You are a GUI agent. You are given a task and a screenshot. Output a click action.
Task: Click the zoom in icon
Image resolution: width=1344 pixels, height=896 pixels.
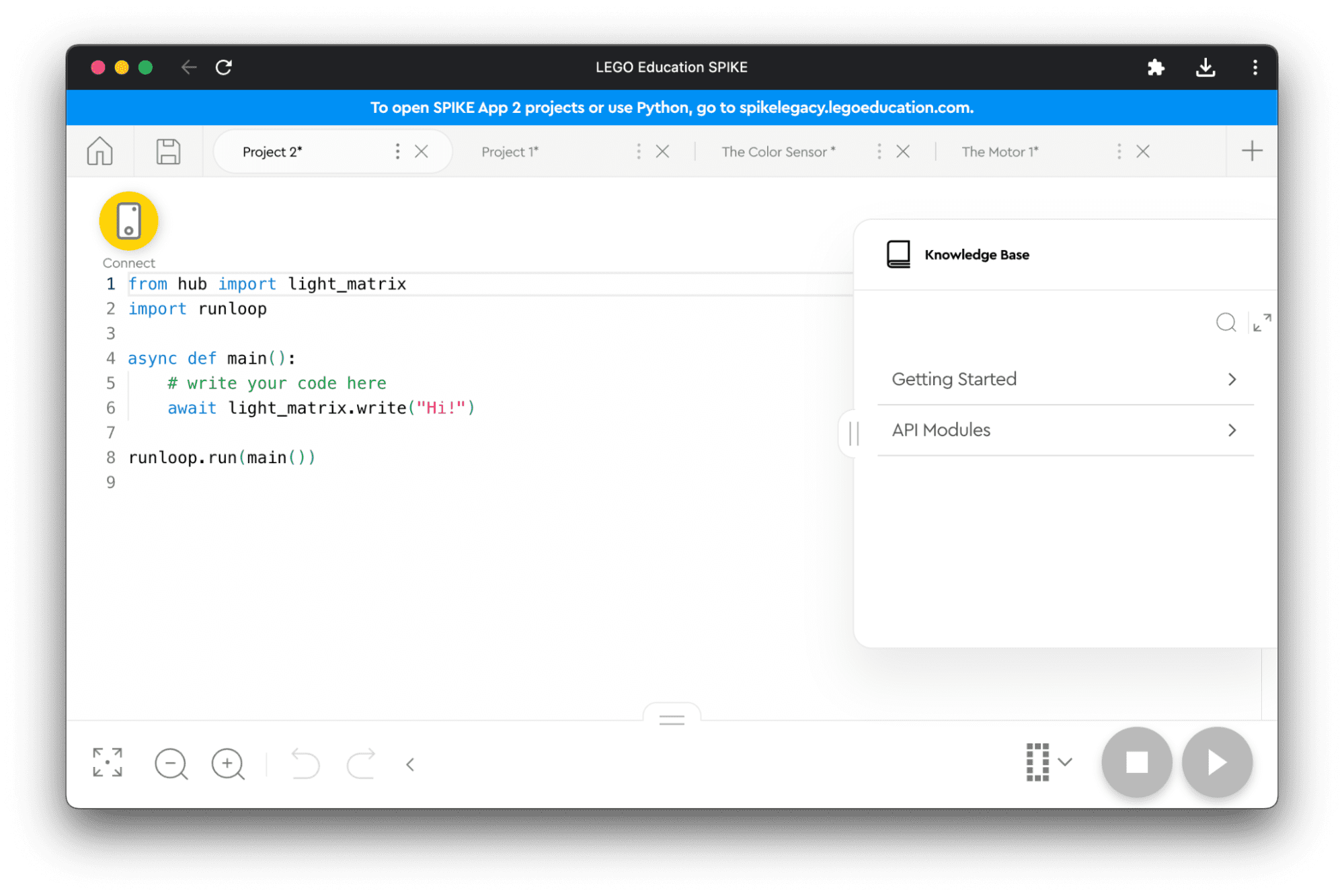(x=229, y=762)
